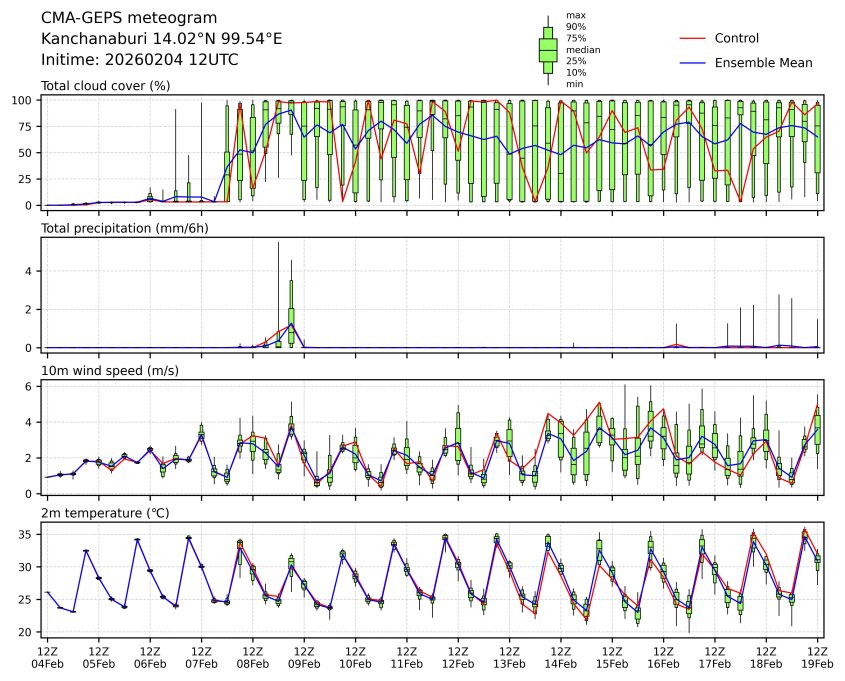Click the 12Z 04Feb x-axis label
The image size is (845, 681).
tap(46, 656)
